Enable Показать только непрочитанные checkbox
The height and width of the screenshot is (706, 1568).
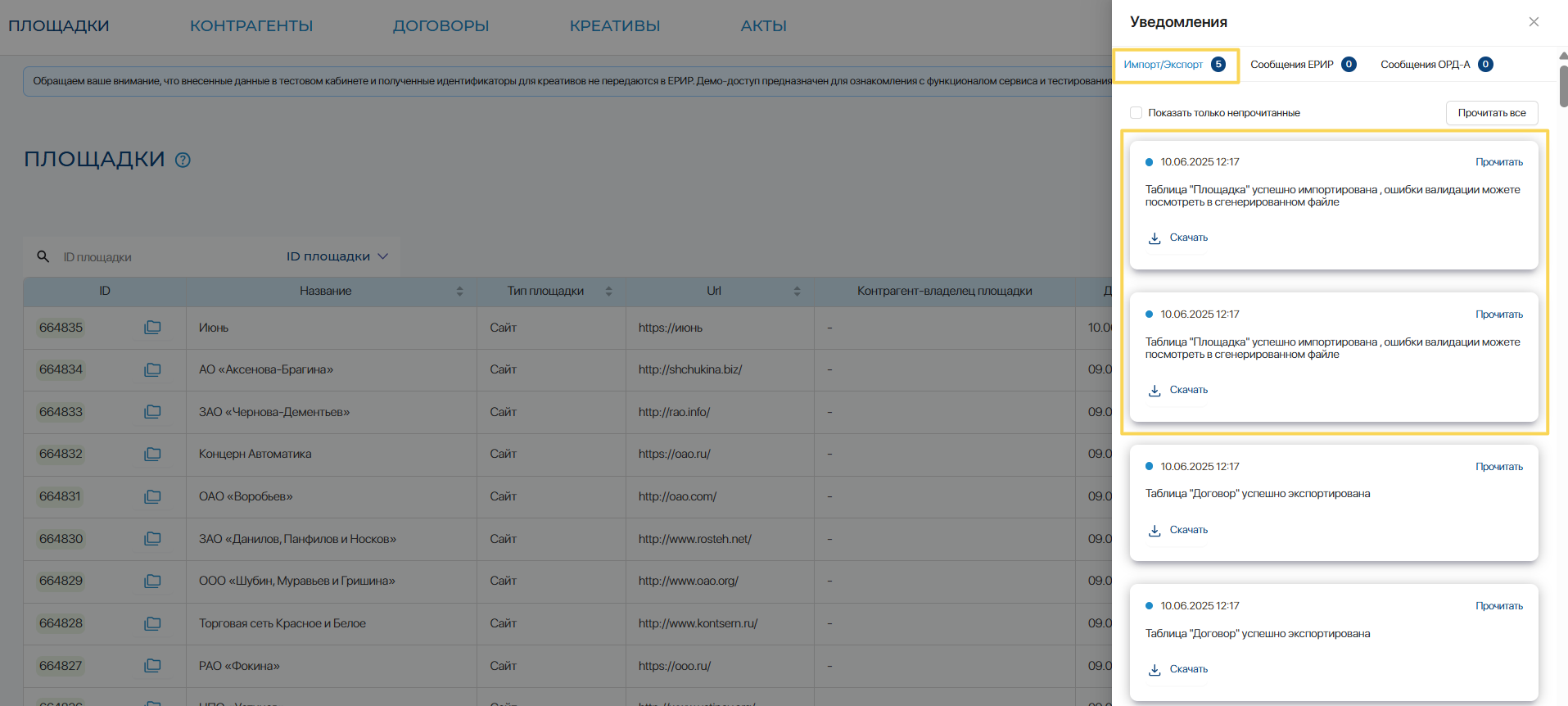tap(1136, 113)
